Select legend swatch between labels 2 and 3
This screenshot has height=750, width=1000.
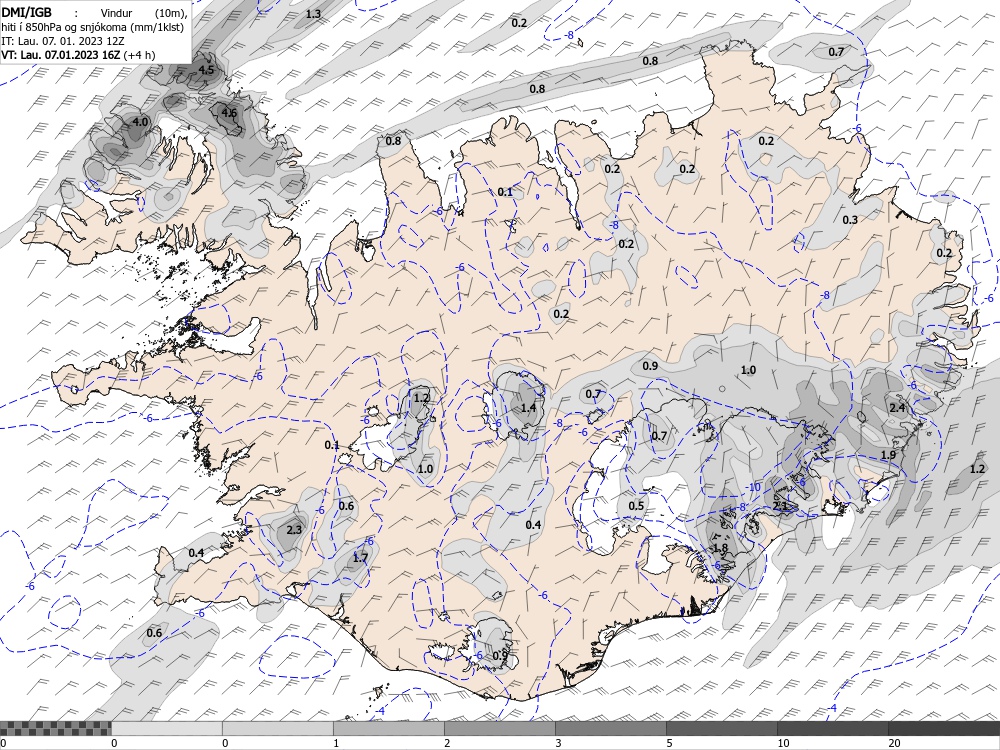click(x=500, y=728)
